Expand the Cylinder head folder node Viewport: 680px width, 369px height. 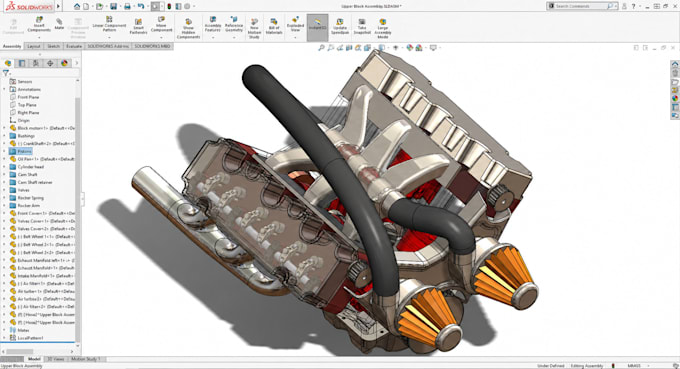pyautogui.click(x=5, y=167)
